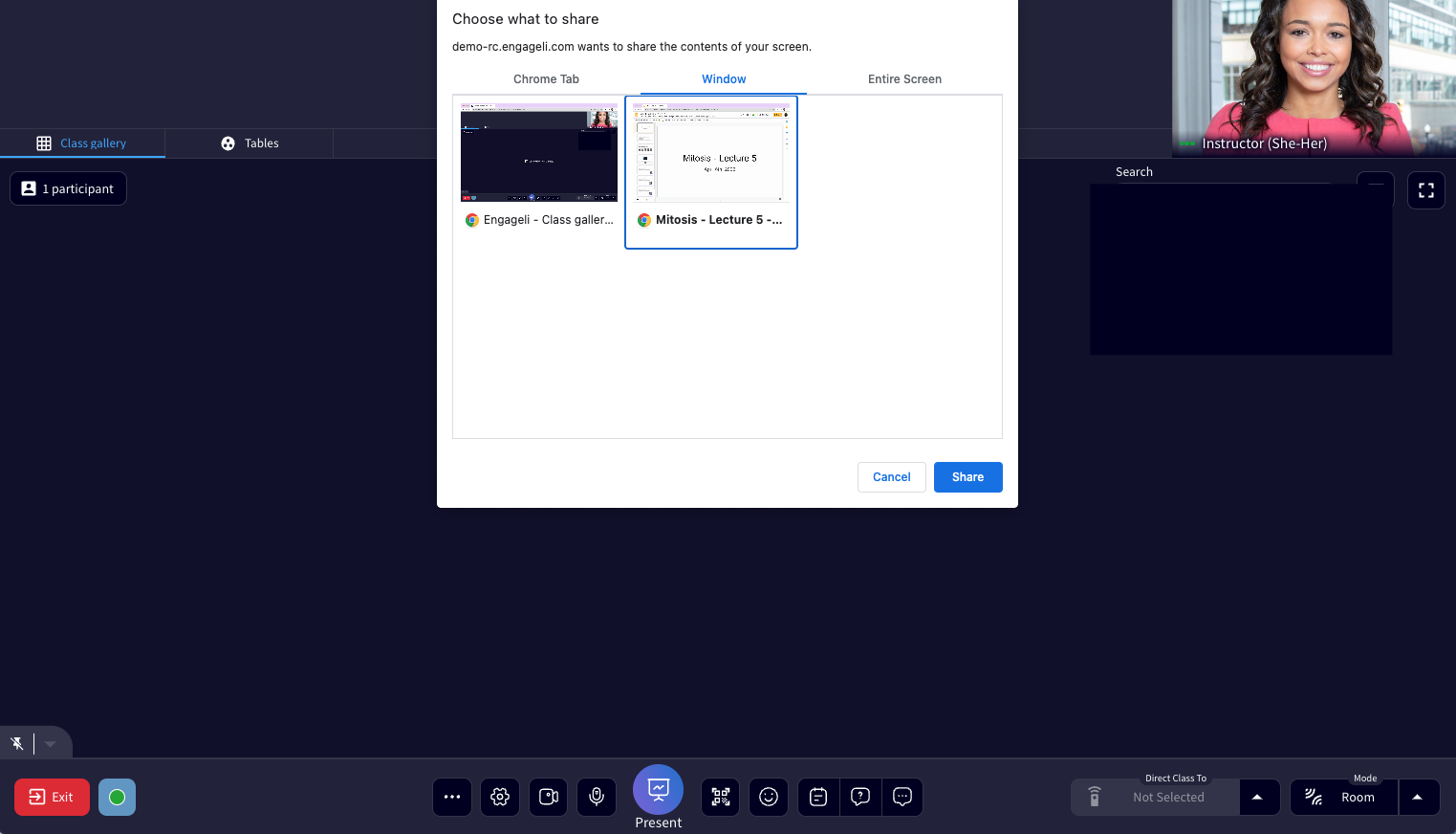The image size is (1456, 834).
Task: Enter fullscreen using the expand icon
Action: [x=1425, y=190]
